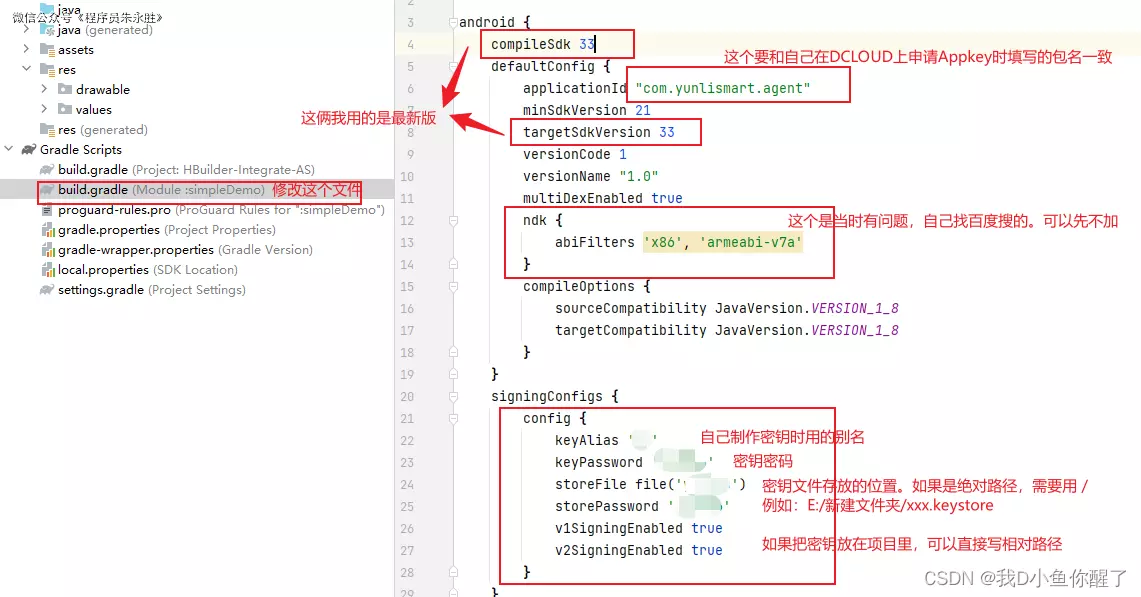This screenshot has width=1141, height=597.
Task: Click the res (generated) folder icon
Action: 47,130
